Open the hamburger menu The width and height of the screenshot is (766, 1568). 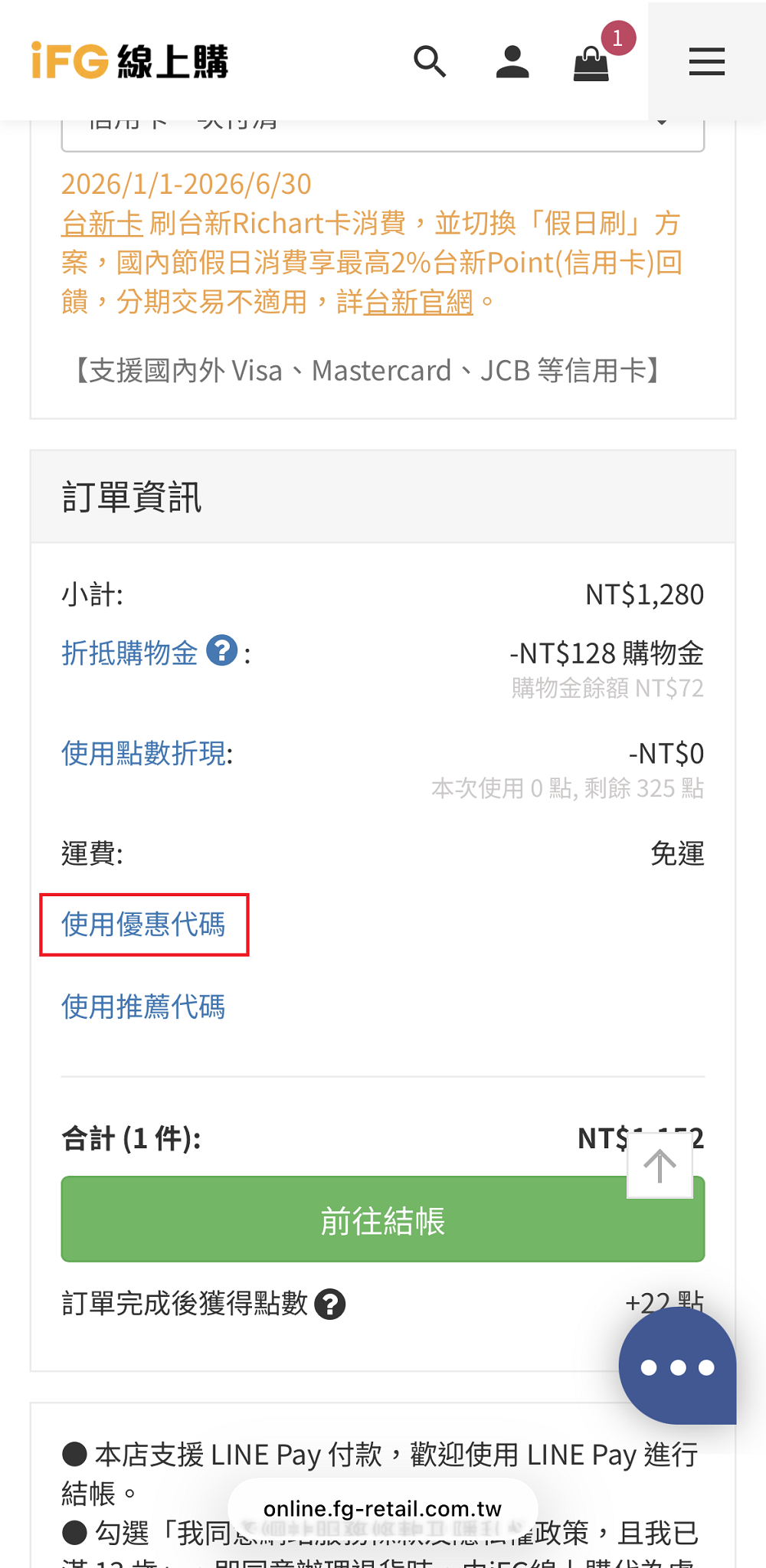coord(706,62)
